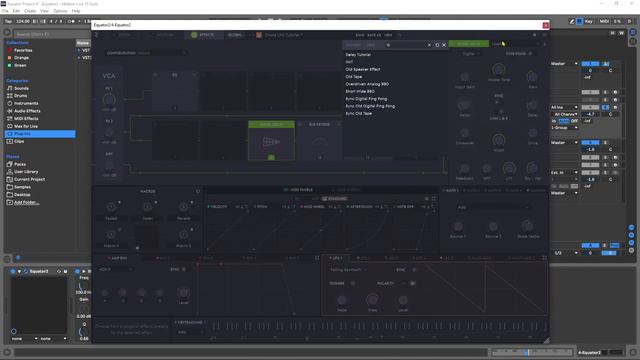Click the Draw Mode pencil icon in Ableton
640x360 pixels.
(x=571, y=21)
